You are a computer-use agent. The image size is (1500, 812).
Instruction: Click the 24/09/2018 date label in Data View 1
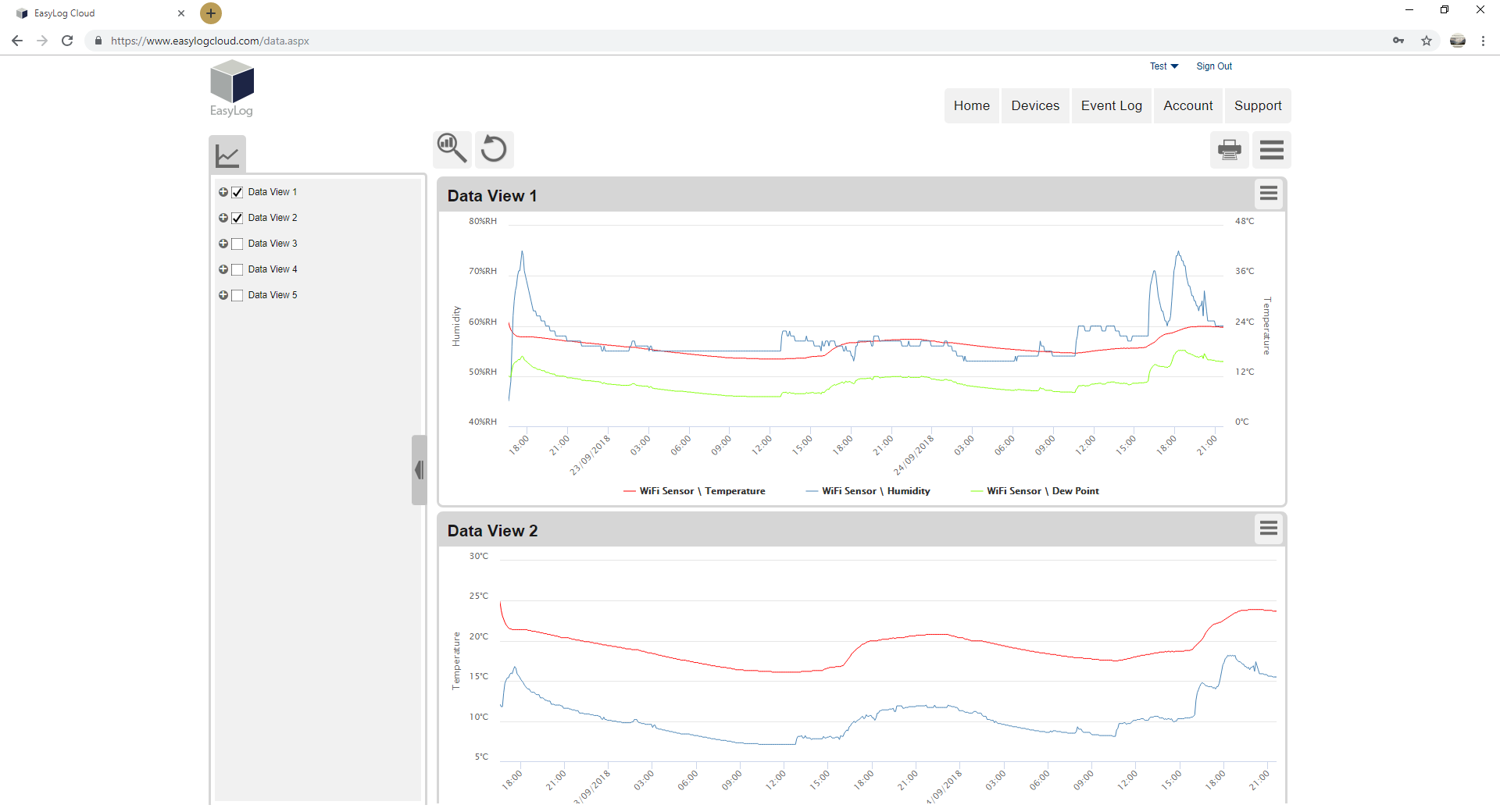(x=914, y=456)
